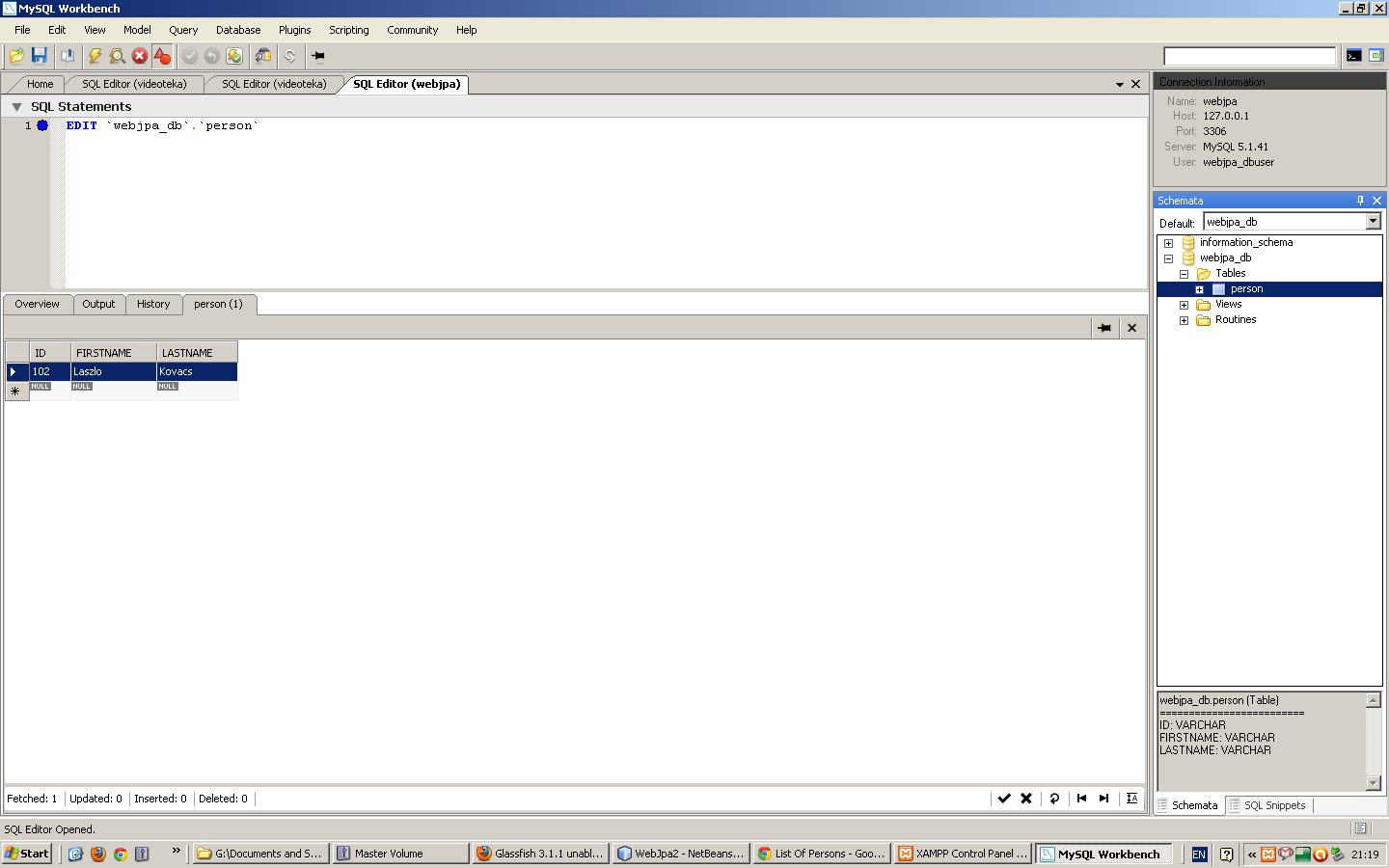Select the cell containing Kovacs
This screenshot has height=868, width=1389.
click(197, 371)
